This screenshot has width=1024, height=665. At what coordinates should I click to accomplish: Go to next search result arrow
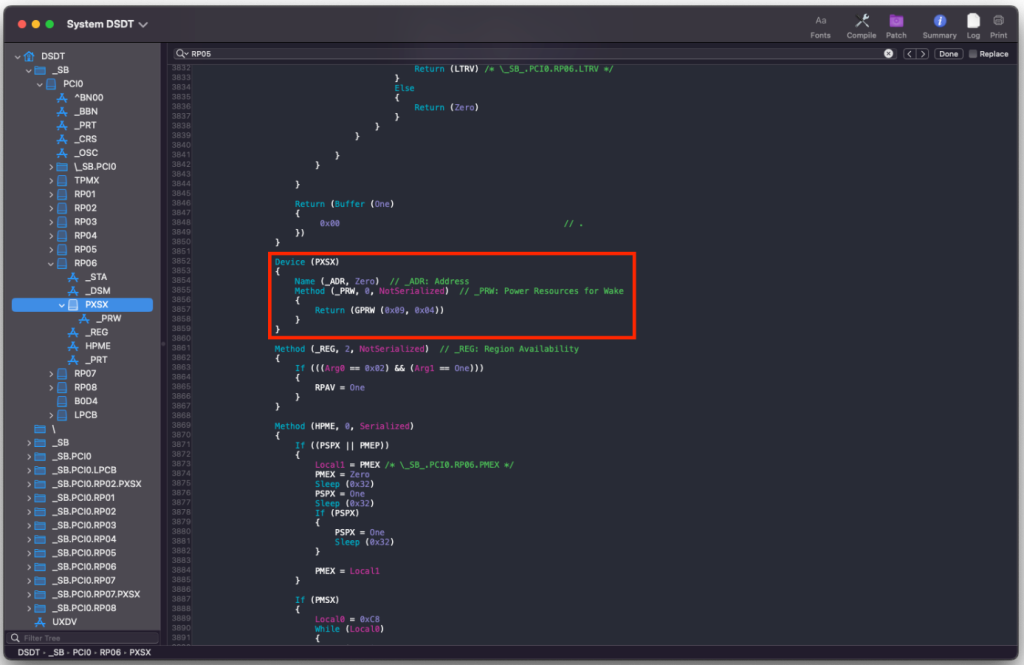click(x=924, y=54)
